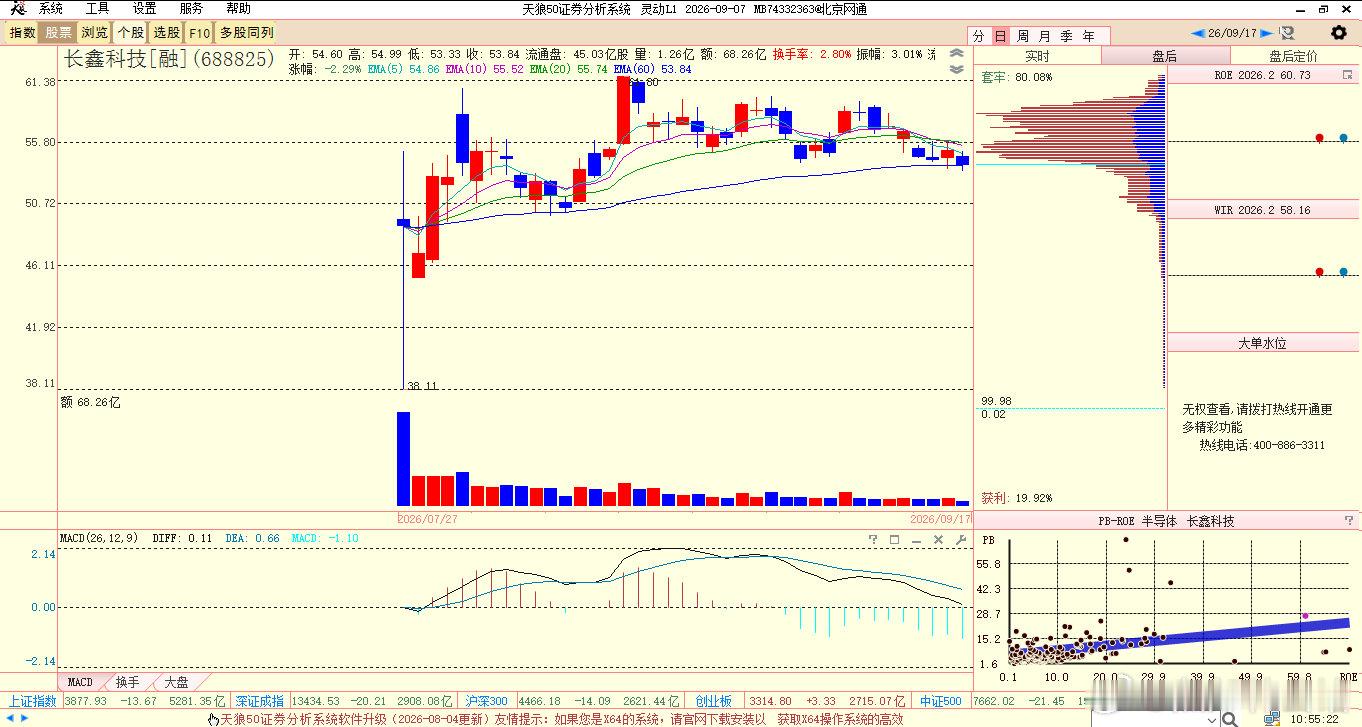Switch to the 盘后 tab
Screen dimensions: 1362x727
coord(1165,56)
